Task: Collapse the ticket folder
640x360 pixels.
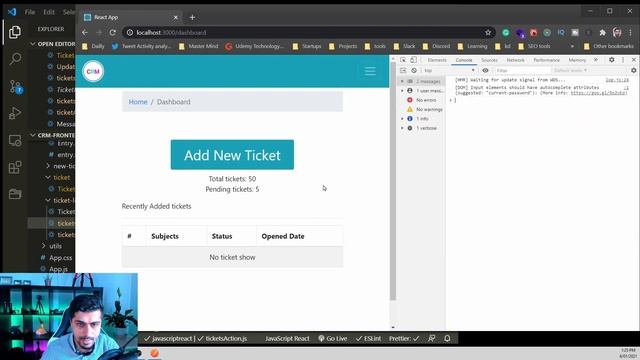Action: coord(57,178)
